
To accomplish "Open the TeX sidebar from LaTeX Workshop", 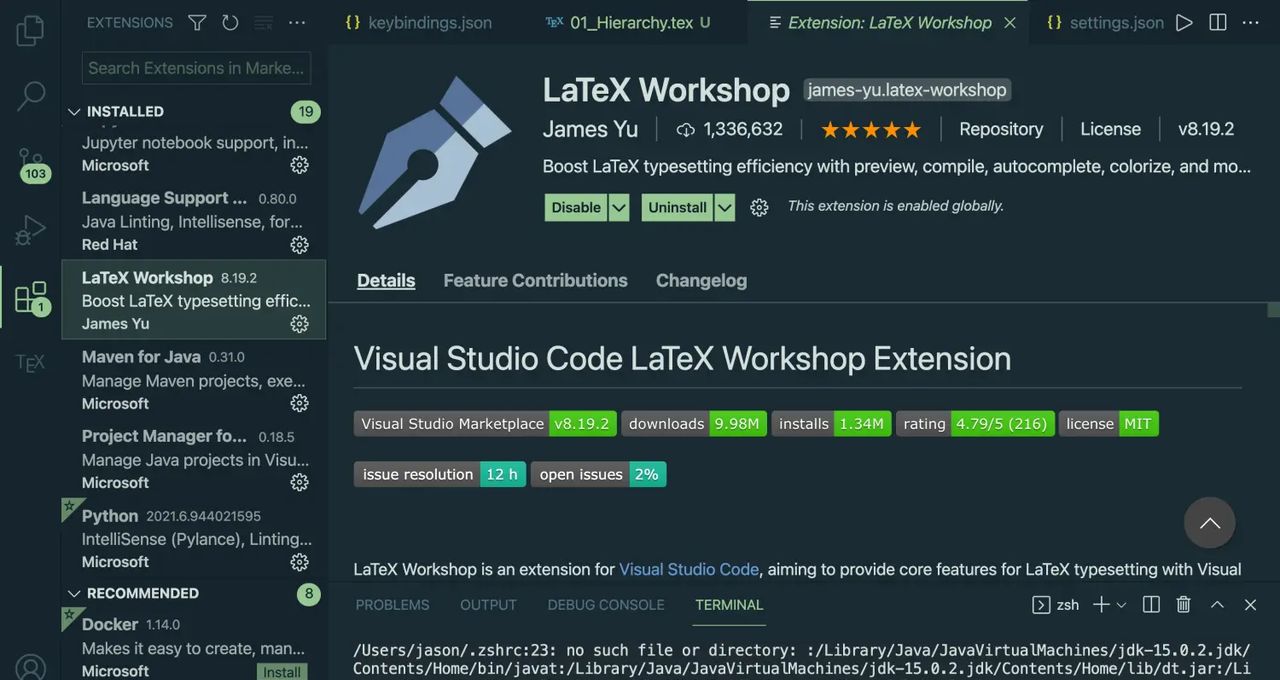I will [x=30, y=362].
